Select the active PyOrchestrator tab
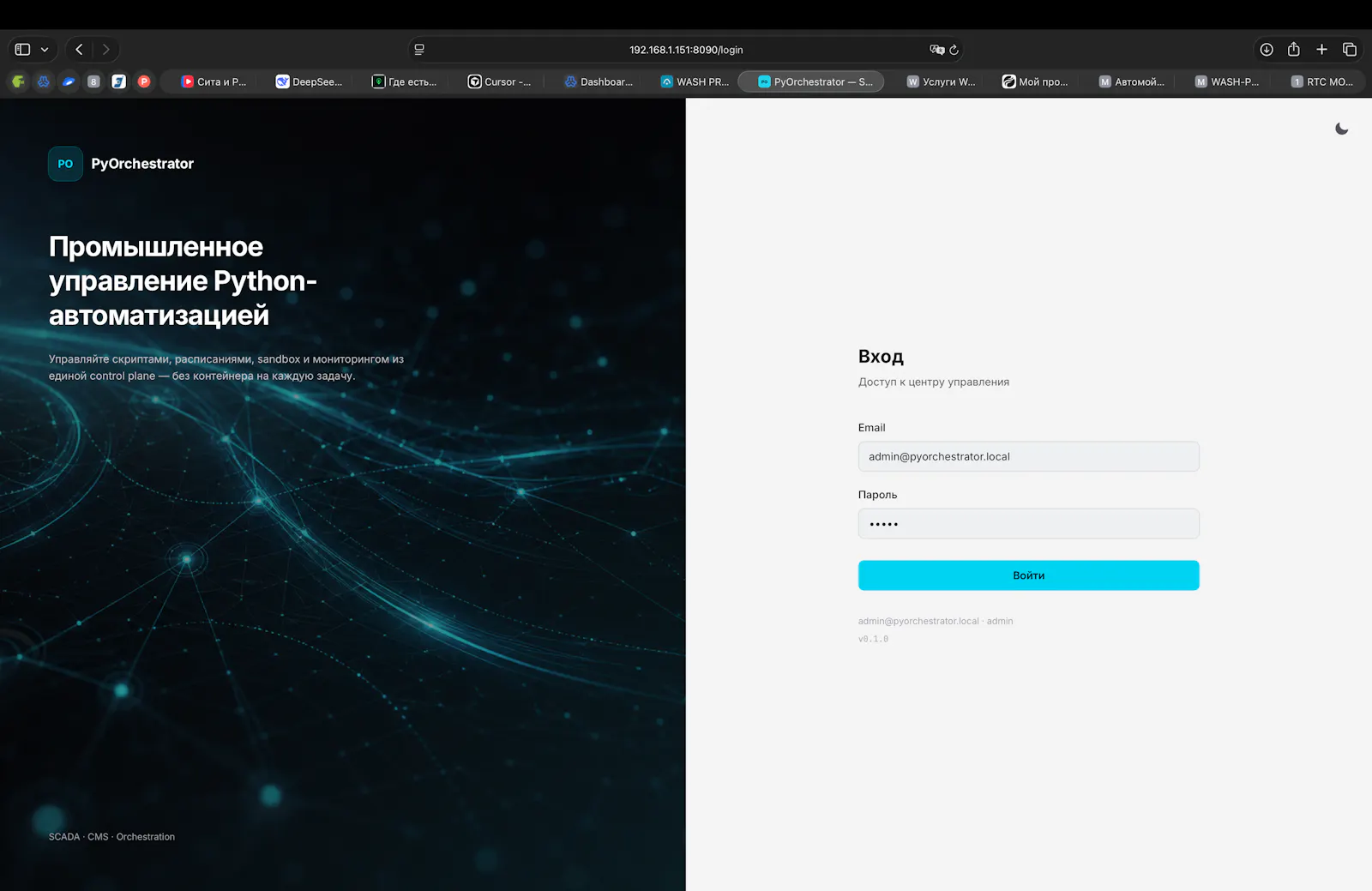The image size is (1372, 891). pyautogui.click(x=811, y=81)
